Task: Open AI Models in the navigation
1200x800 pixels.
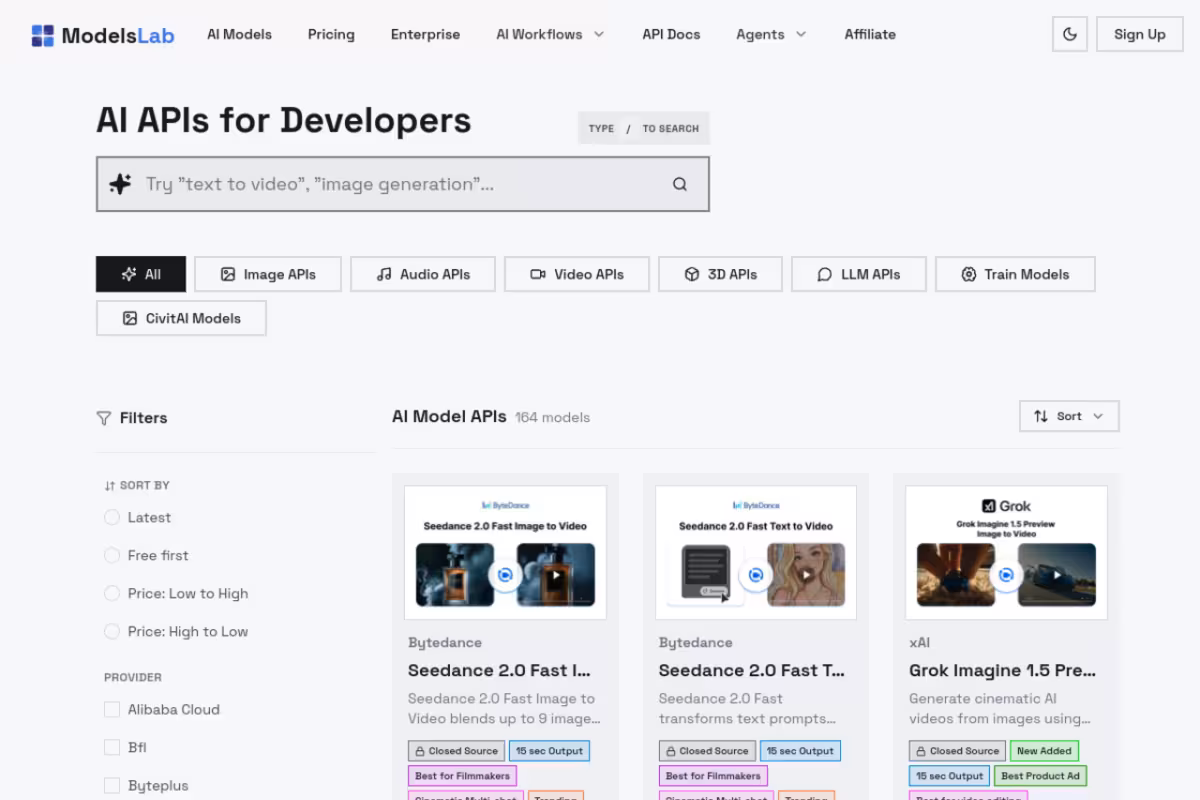Action: point(239,34)
